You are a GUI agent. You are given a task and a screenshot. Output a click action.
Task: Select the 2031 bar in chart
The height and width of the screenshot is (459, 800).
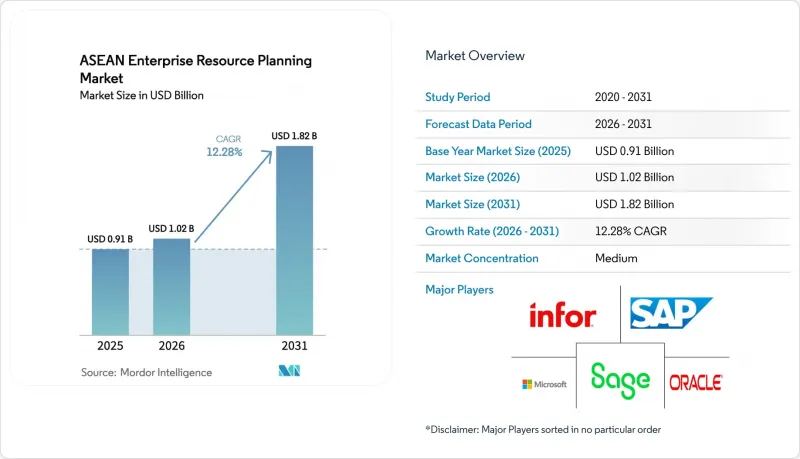coord(294,240)
